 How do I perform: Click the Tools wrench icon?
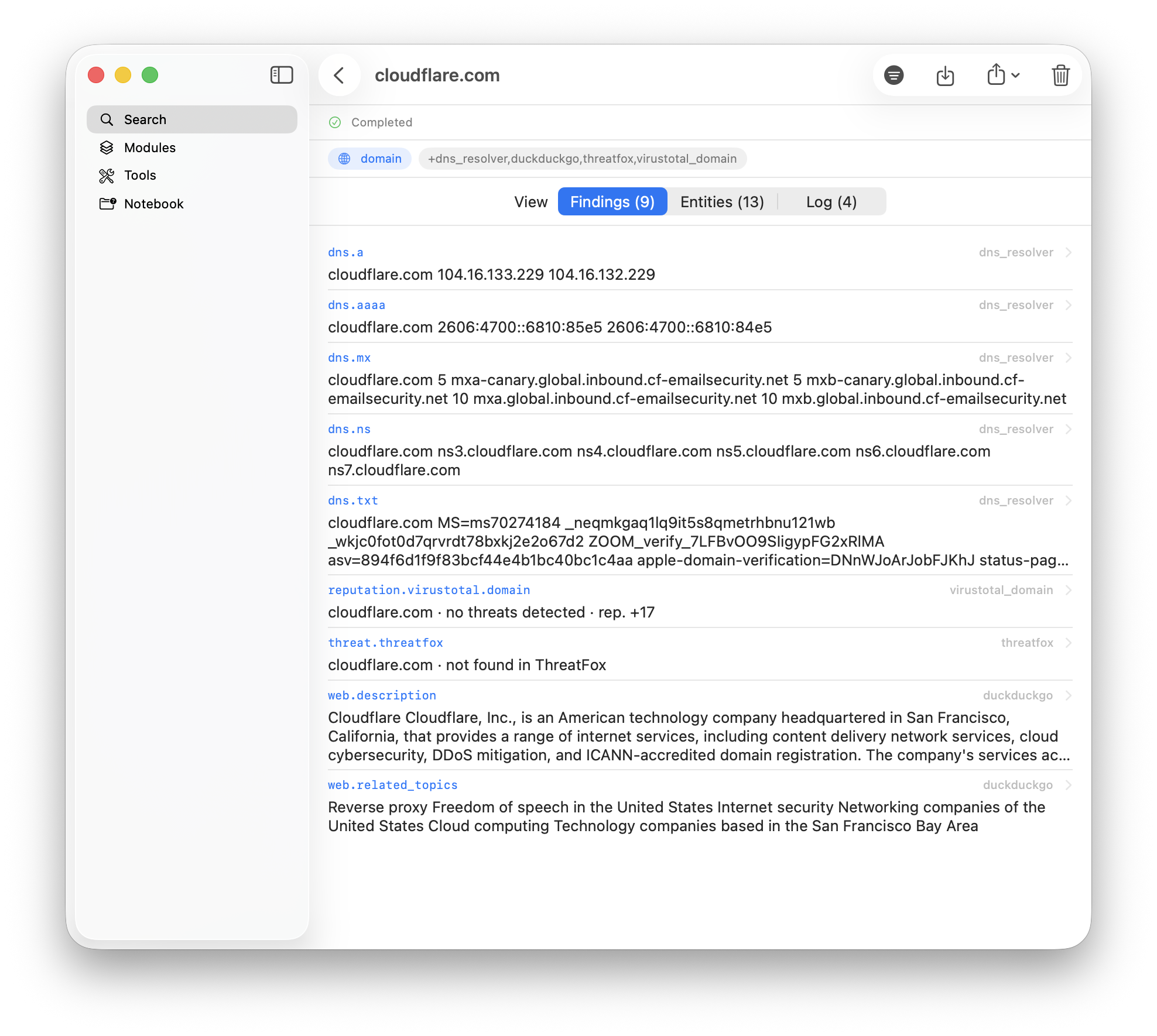(x=107, y=176)
